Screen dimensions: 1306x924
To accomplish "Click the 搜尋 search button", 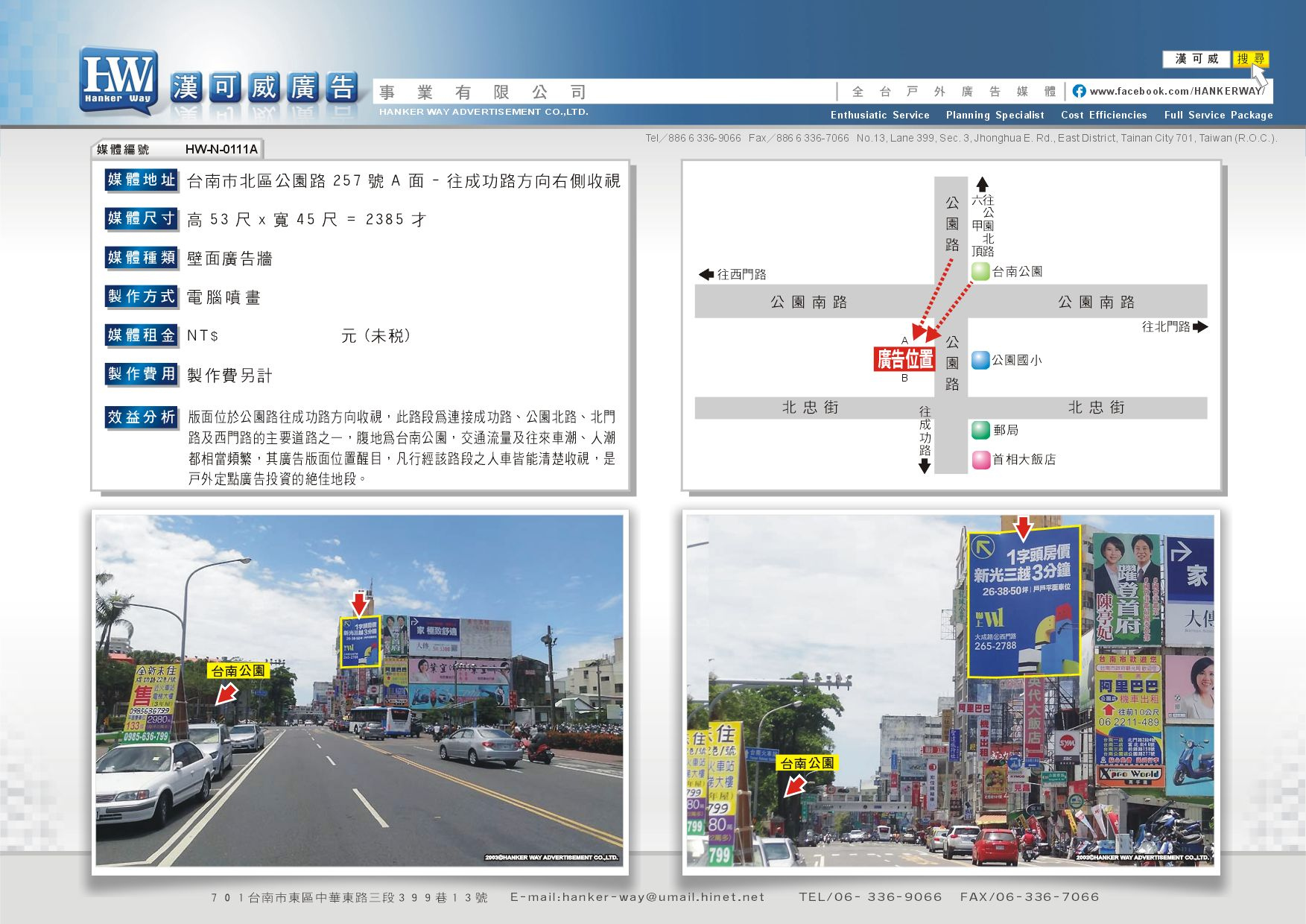I will (x=1251, y=59).
